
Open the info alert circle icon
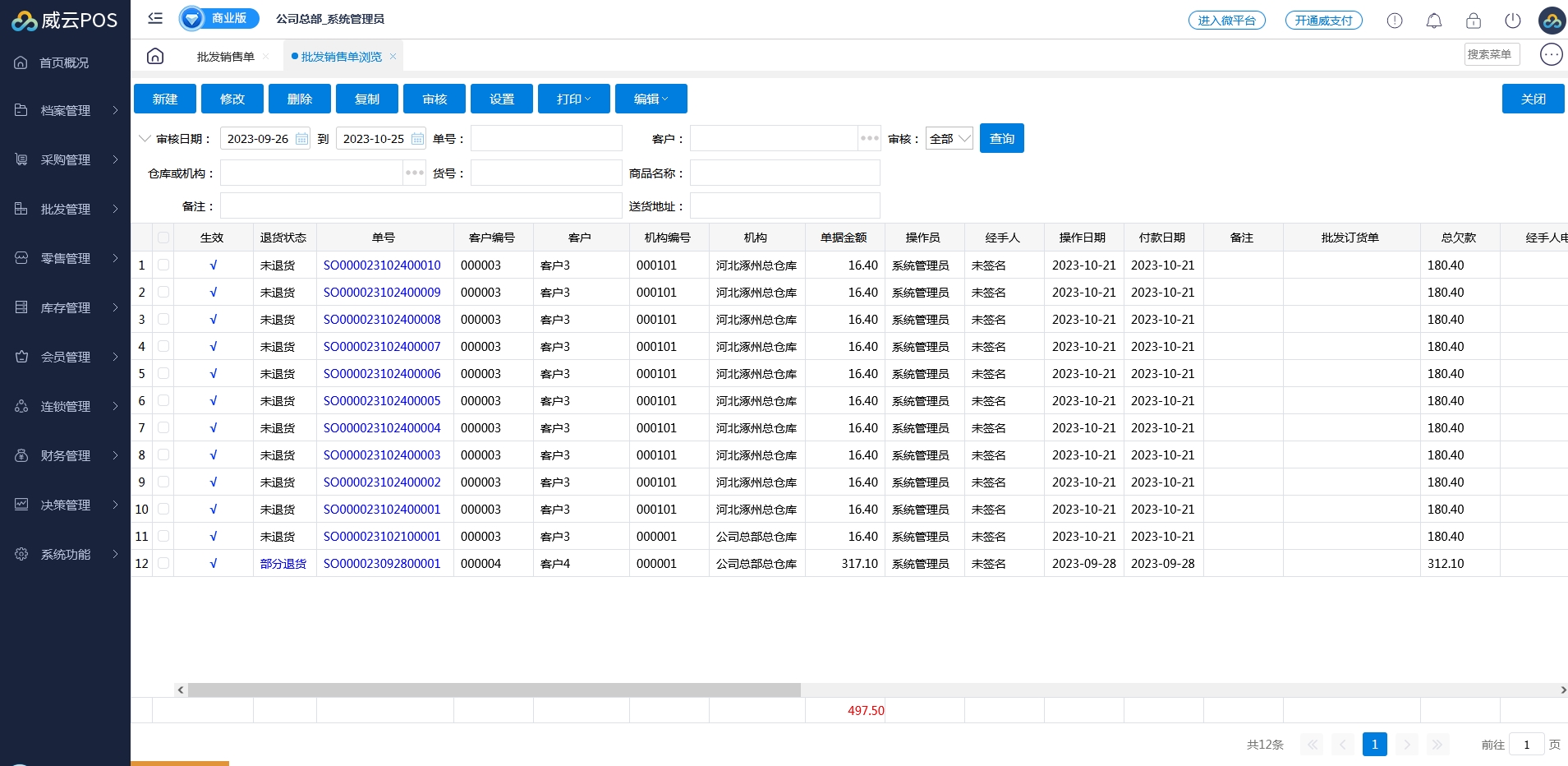(1394, 21)
